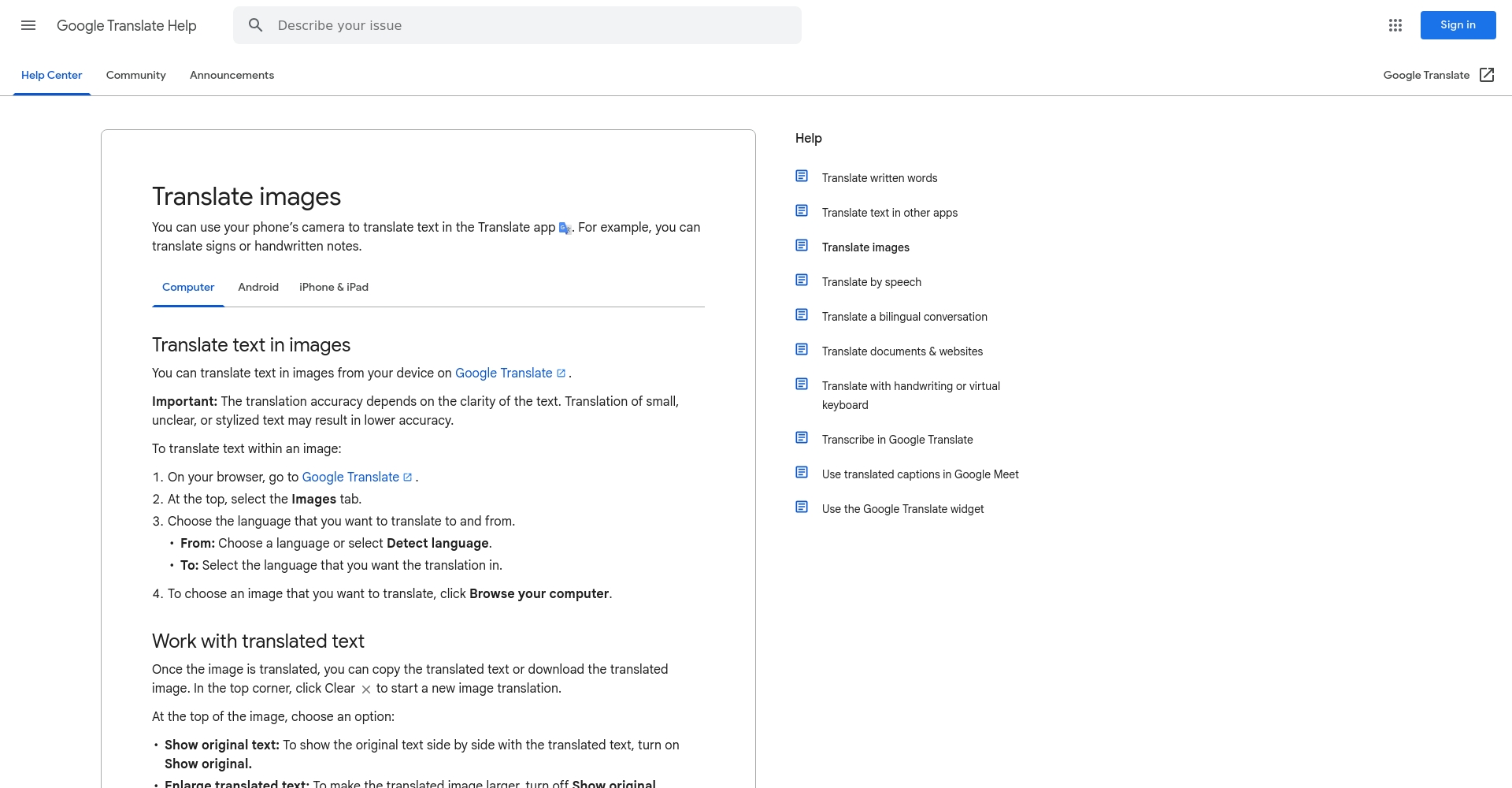Click article icon beside Transcribe in Google Translate

(x=802, y=438)
